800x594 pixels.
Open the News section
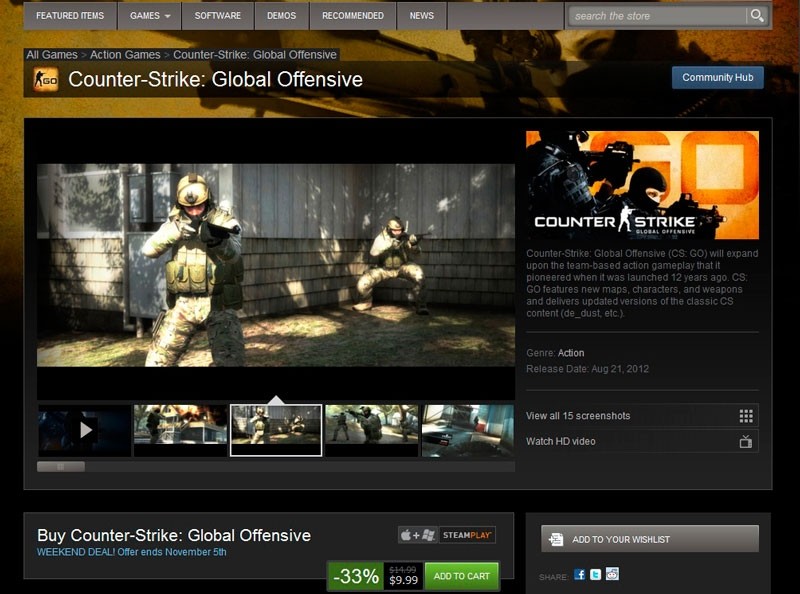click(422, 16)
